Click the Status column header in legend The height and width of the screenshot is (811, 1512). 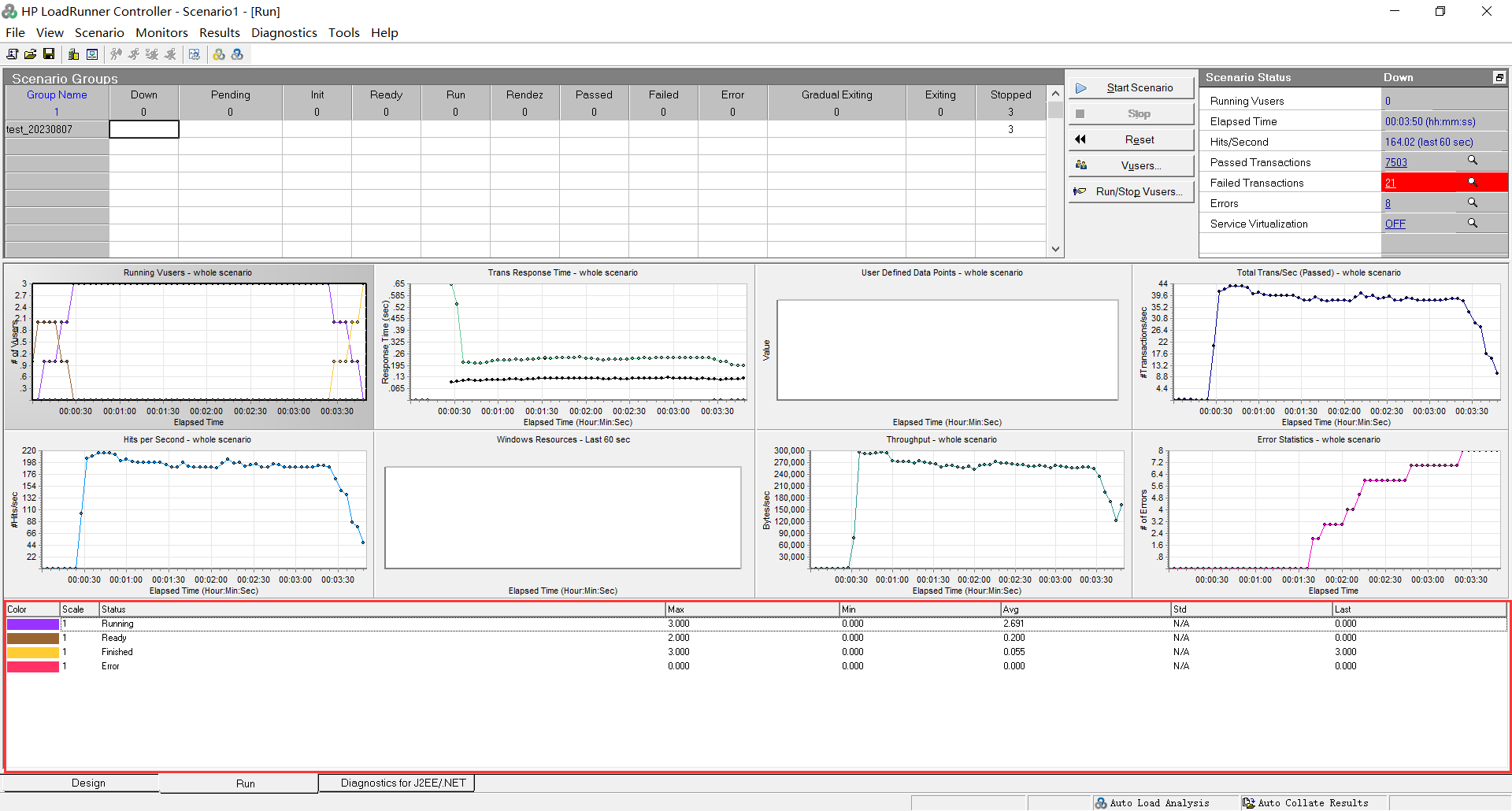pos(382,609)
